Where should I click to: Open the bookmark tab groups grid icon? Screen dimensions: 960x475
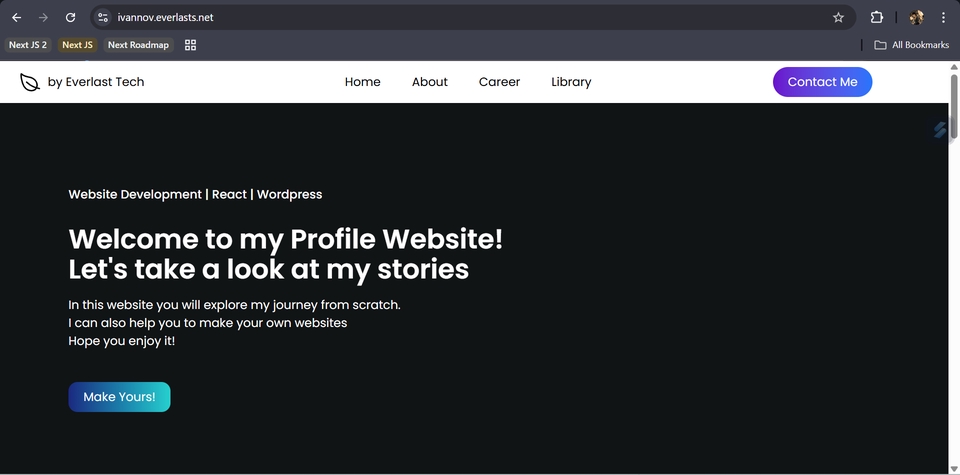pos(190,45)
